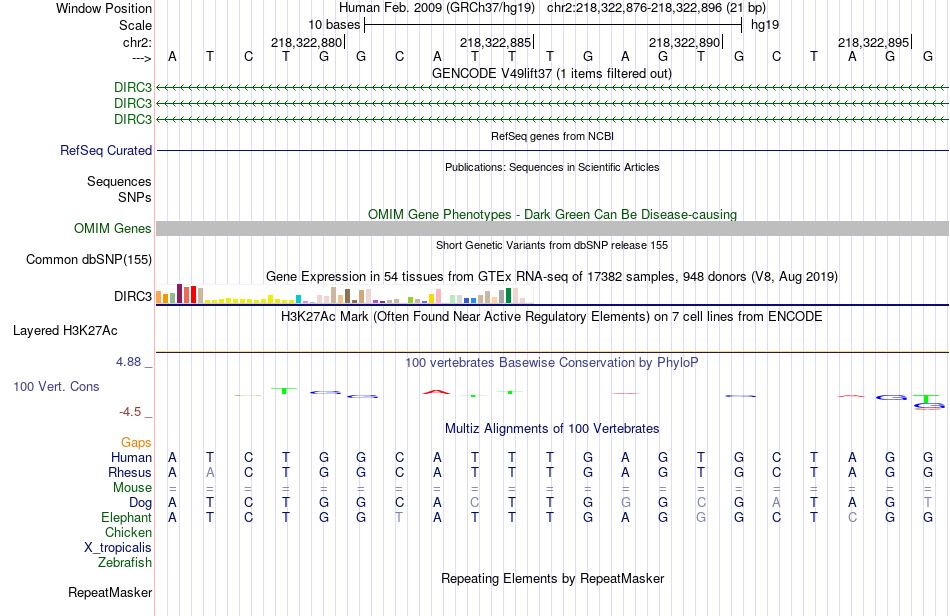The width and height of the screenshot is (950, 616).
Task: Select the X_tropicalis alignment row label
Action: 118,548
